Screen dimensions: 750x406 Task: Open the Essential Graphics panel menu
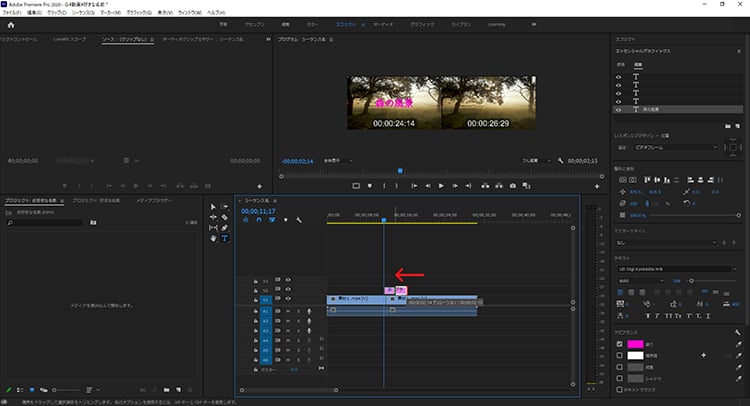[x=739, y=51]
